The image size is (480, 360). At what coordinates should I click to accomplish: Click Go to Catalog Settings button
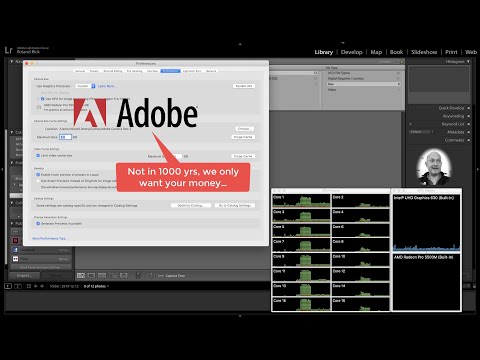tap(235, 205)
